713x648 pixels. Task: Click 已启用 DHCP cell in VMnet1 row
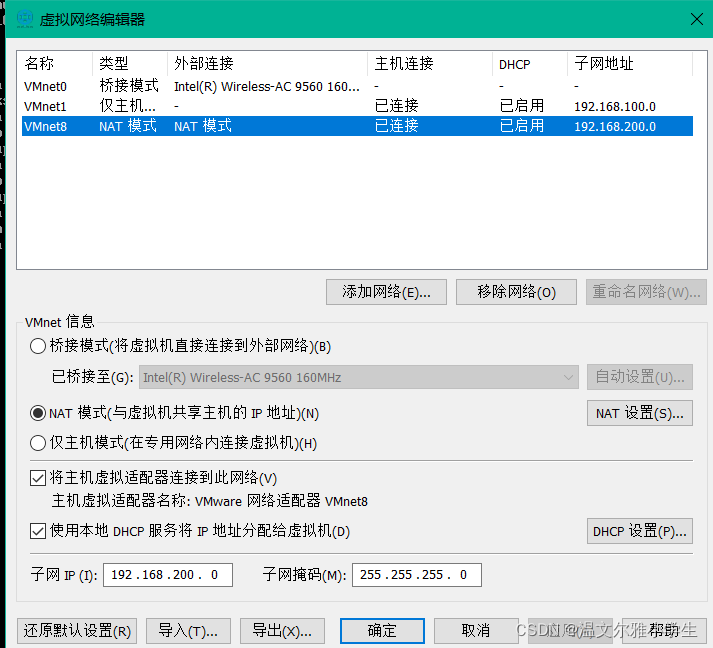click(x=522, y=106)
